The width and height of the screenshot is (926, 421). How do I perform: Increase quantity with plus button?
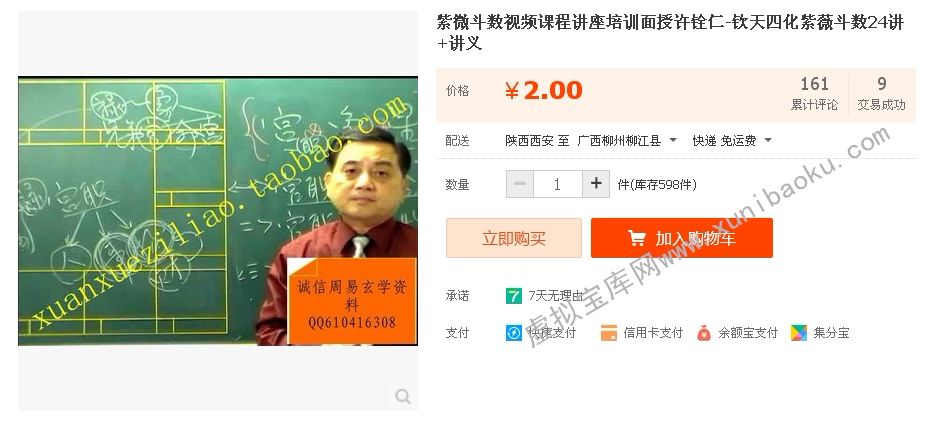coord(596,184)
